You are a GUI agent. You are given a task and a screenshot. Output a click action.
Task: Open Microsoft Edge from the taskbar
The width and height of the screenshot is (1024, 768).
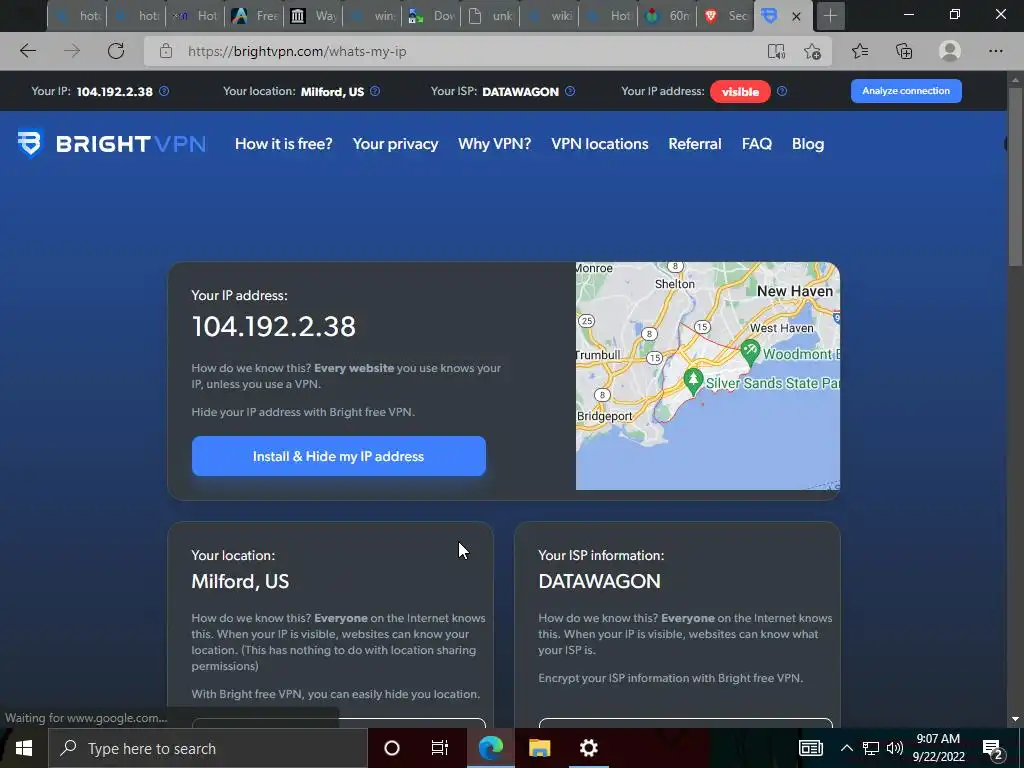coord(490,748)
